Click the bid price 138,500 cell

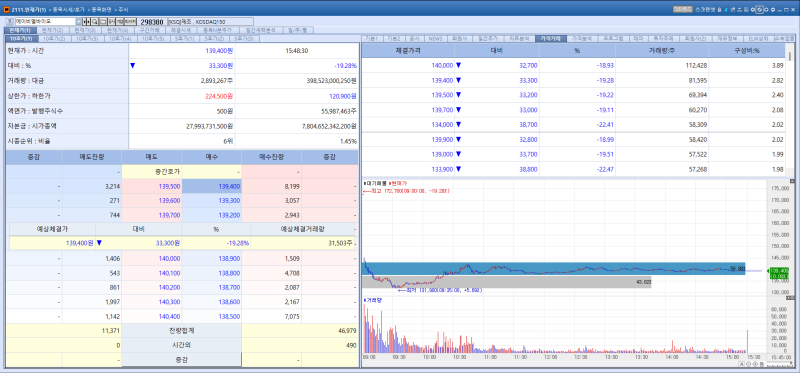tap(212, 316)
